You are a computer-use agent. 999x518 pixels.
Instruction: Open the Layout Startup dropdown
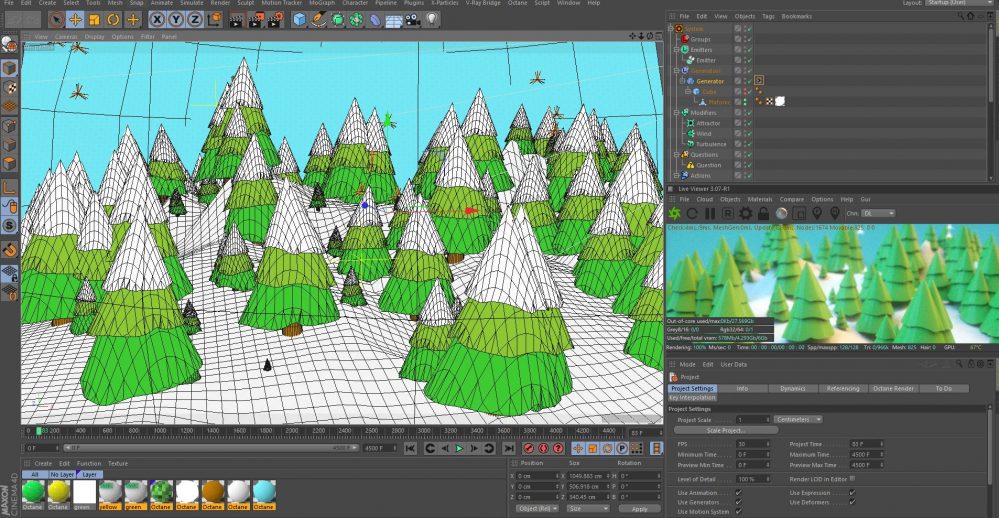click(960, 4)
